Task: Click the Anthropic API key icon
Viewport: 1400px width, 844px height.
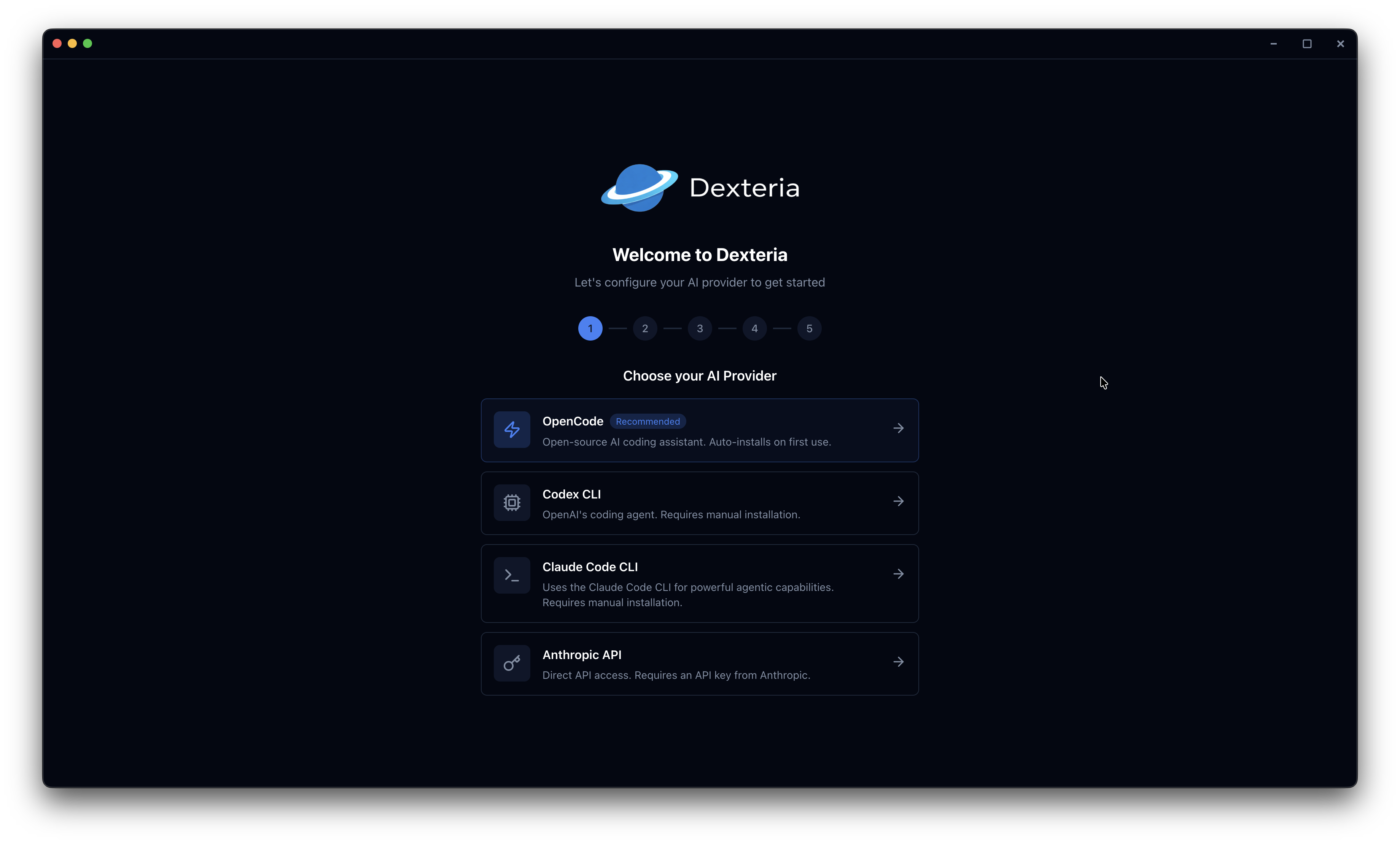Action: [511, 663]
